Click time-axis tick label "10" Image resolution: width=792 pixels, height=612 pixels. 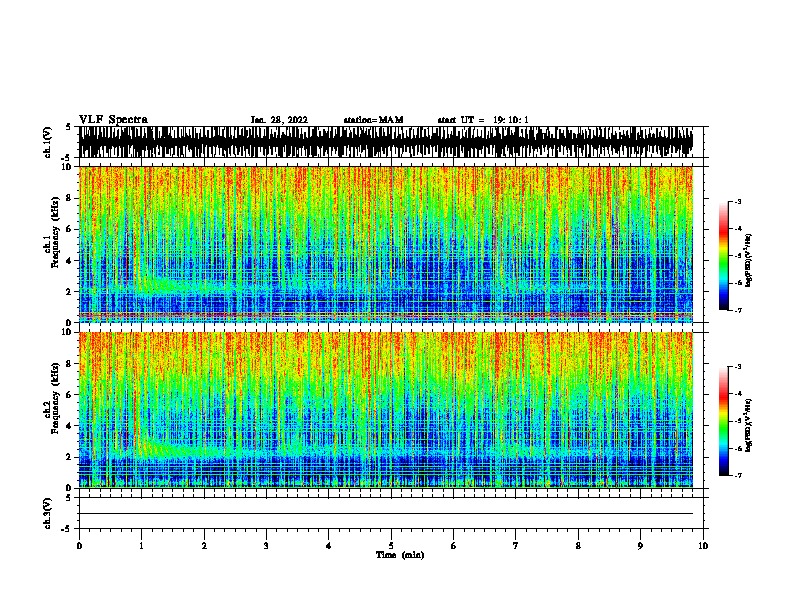click(x=703, y=546)
